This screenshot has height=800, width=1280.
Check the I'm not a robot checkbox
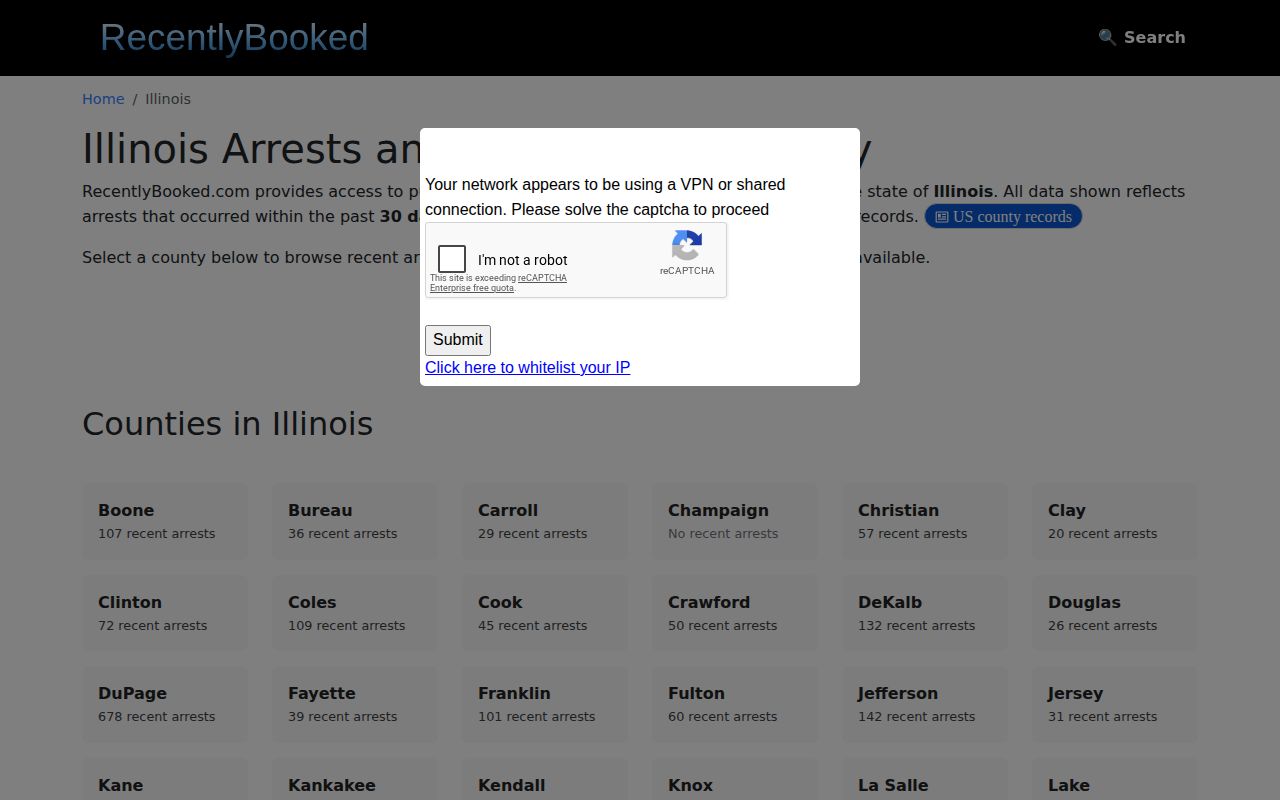point(452,259)
